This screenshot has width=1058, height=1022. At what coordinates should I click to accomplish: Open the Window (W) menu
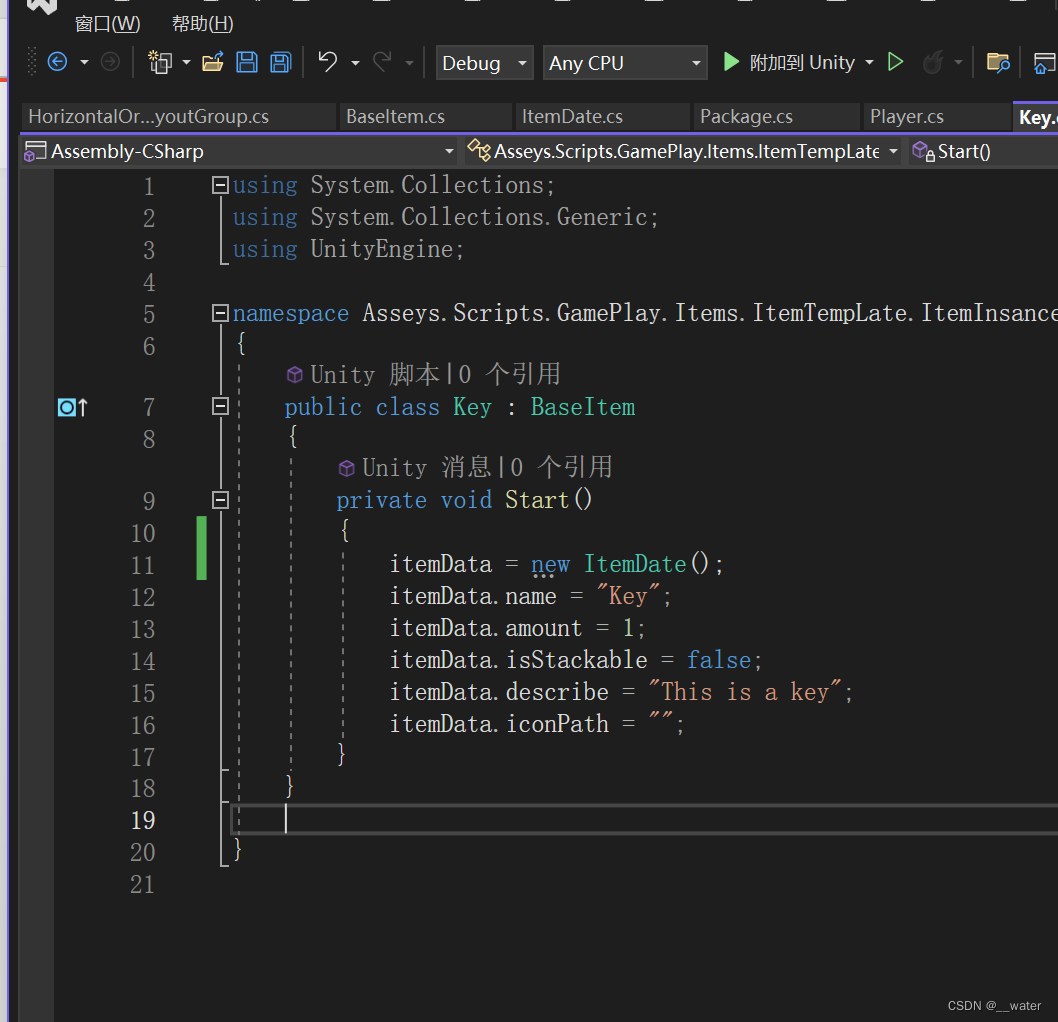coord(107,24)
